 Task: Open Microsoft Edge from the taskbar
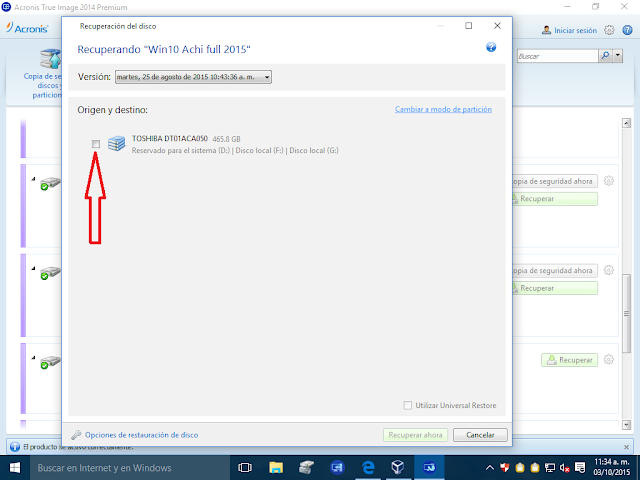[x=368, y=468]
